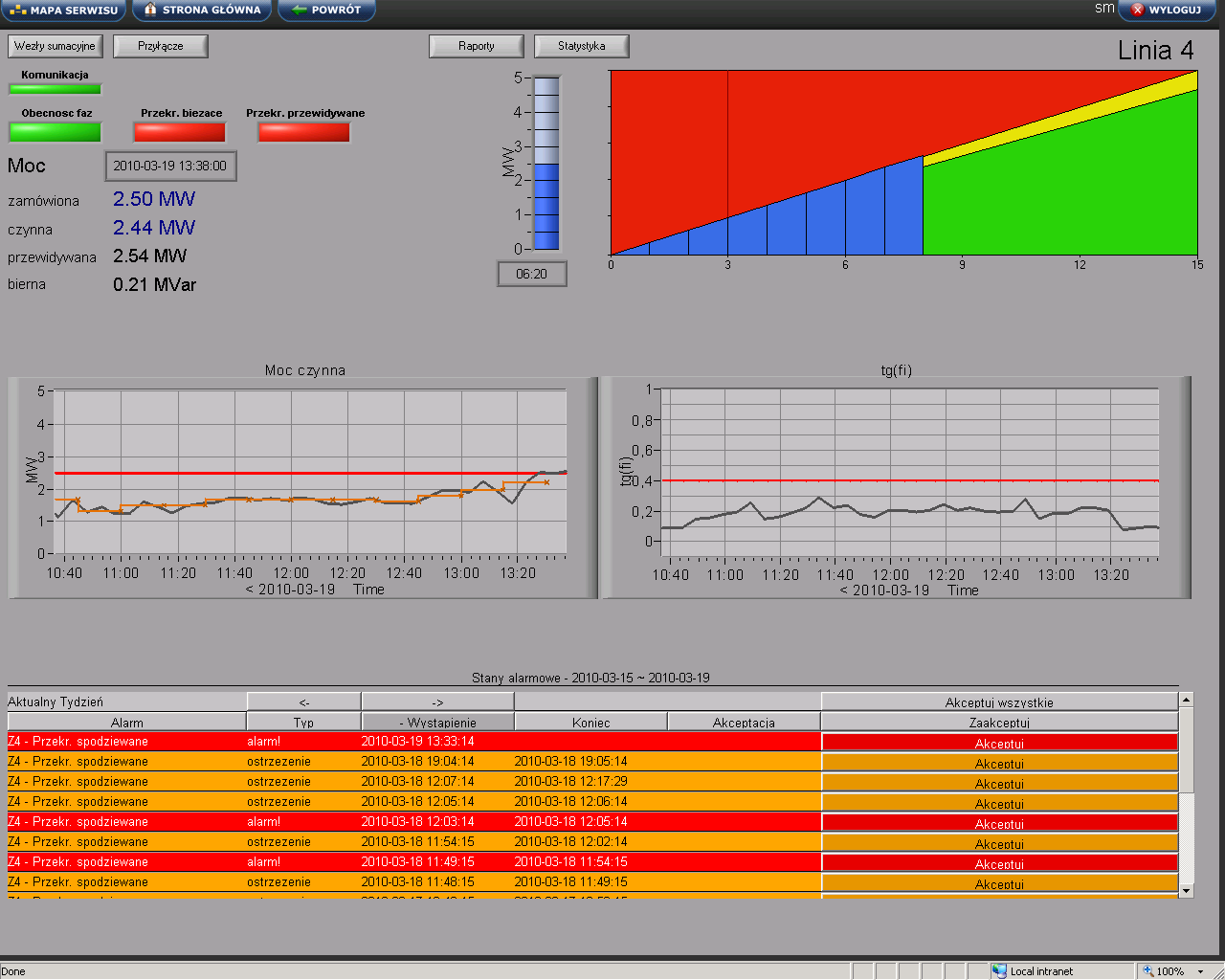1225x980 pixels.
Task: Click the przewidywana value 2.54 MW
Action: (x=150, y=256)
